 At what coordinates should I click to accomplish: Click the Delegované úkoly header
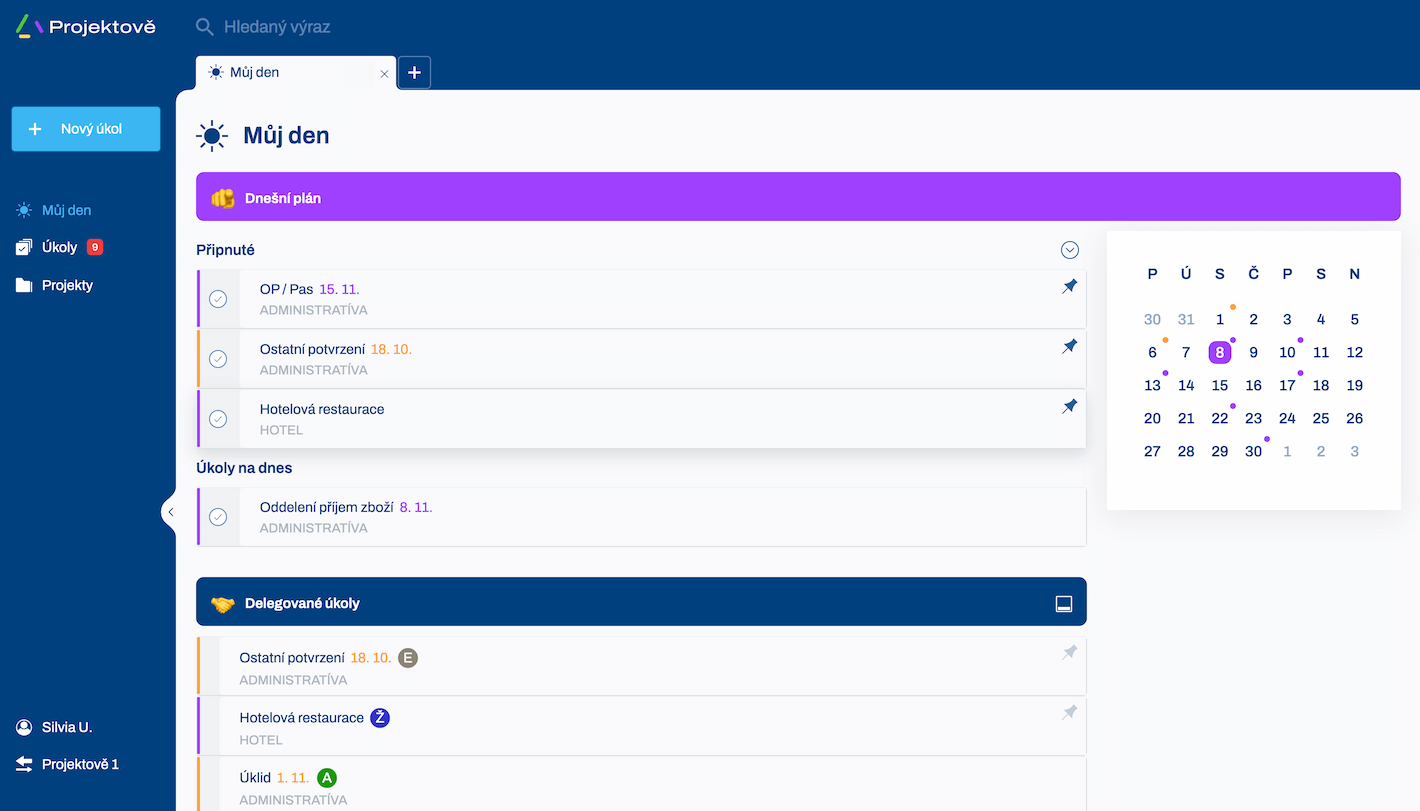pyautogui.click(x=641, y=603)
